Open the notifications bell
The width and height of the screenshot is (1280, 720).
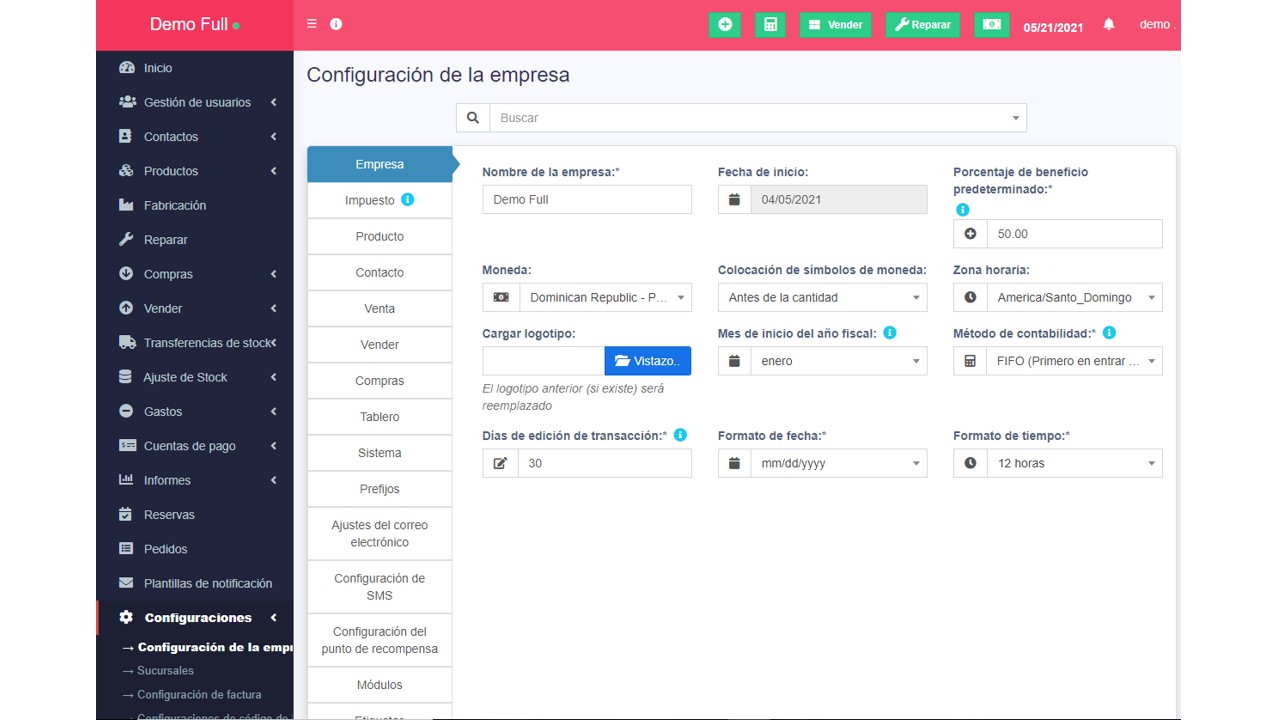[x=1108, y=25]
